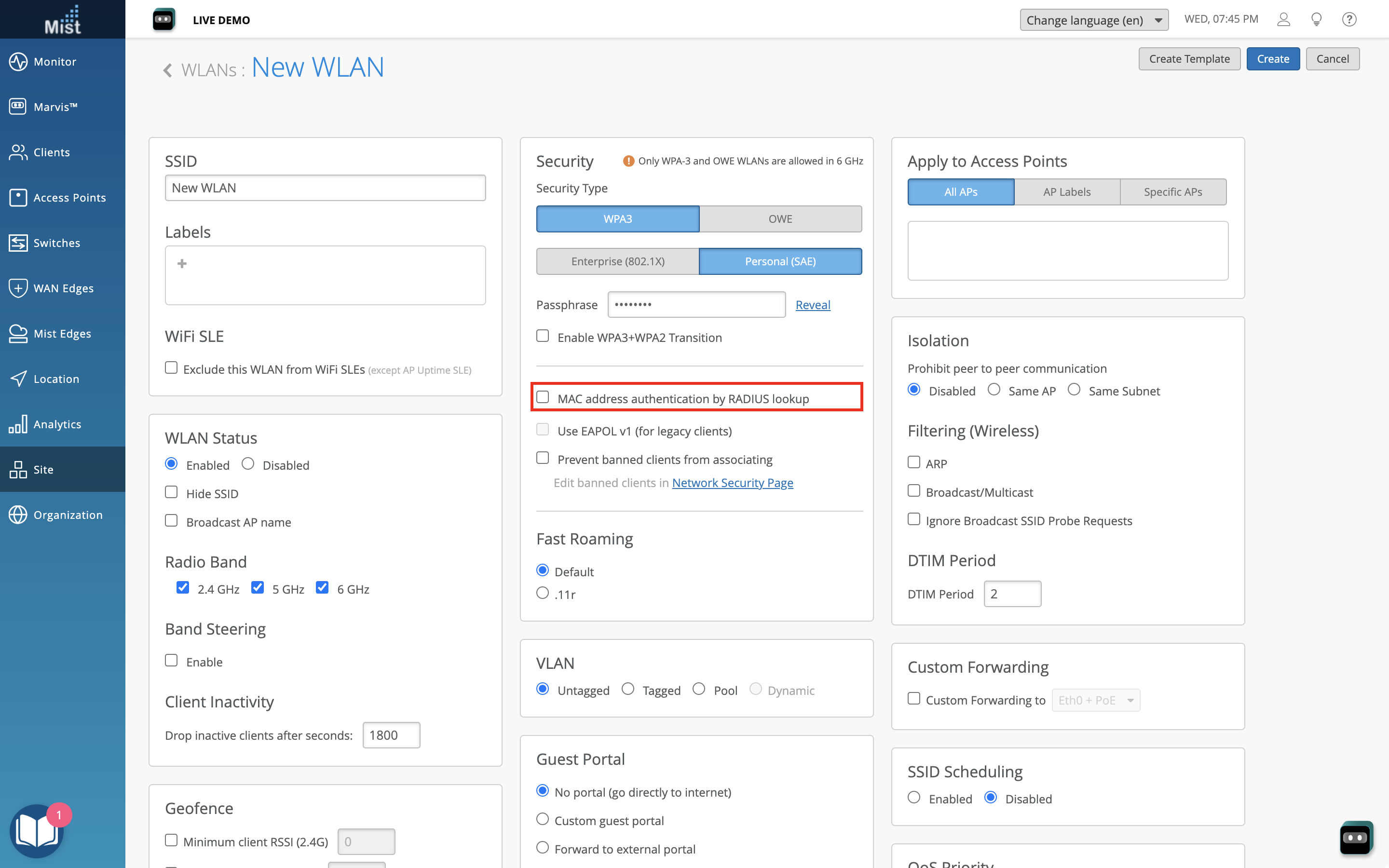This screenshot has width=1389, height=868.
Task: Open the Change language dropdown
Action: point(1093,20)
